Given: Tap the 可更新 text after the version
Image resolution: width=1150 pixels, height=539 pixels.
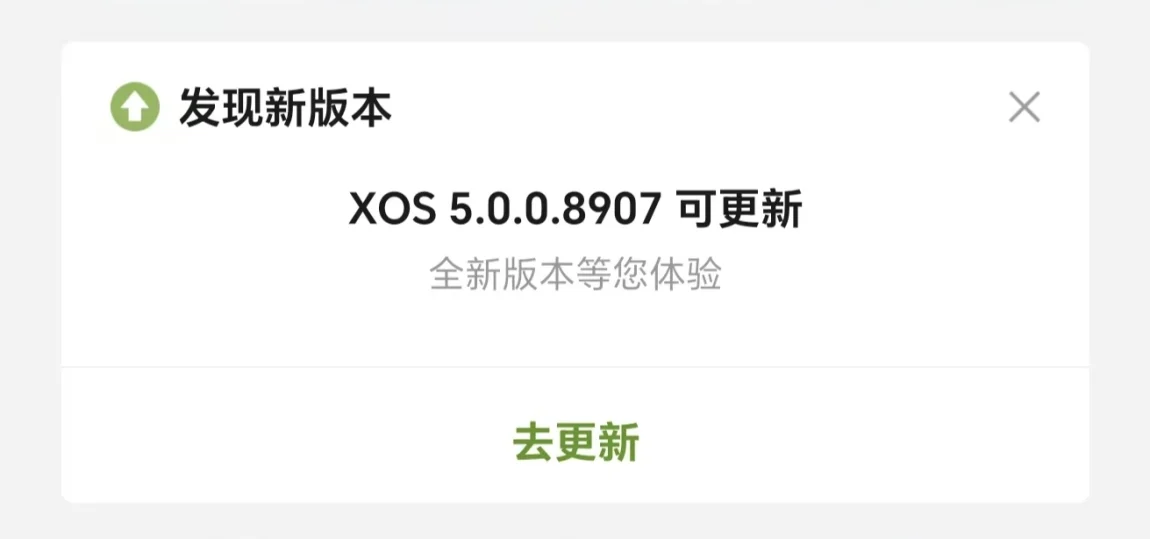Looking at the screenshot, I should [739, 210].
